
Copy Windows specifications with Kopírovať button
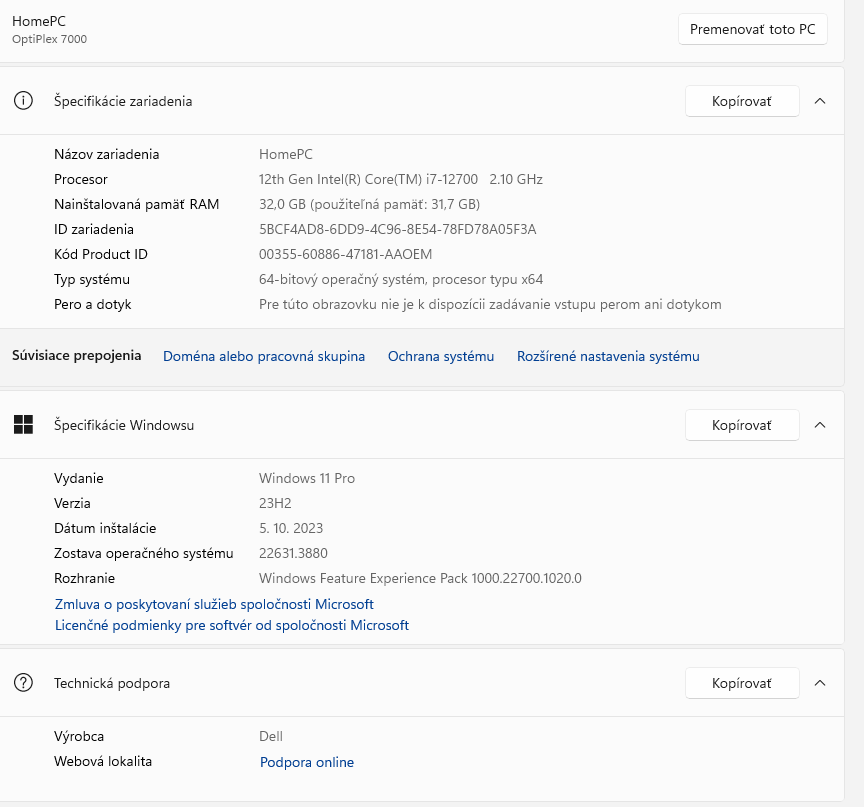pyautogui.click(x=742, y=425)
